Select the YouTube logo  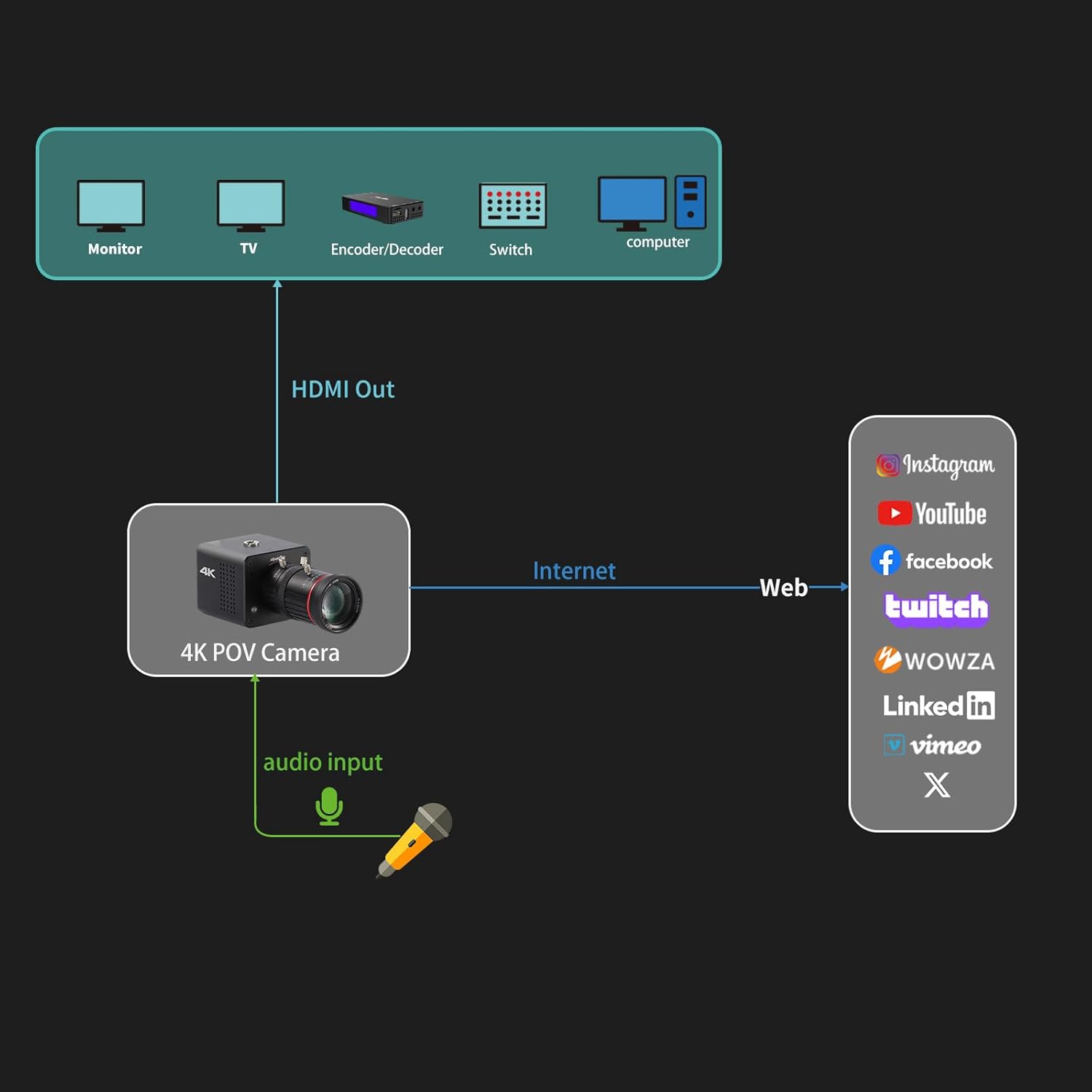[932, 513]
